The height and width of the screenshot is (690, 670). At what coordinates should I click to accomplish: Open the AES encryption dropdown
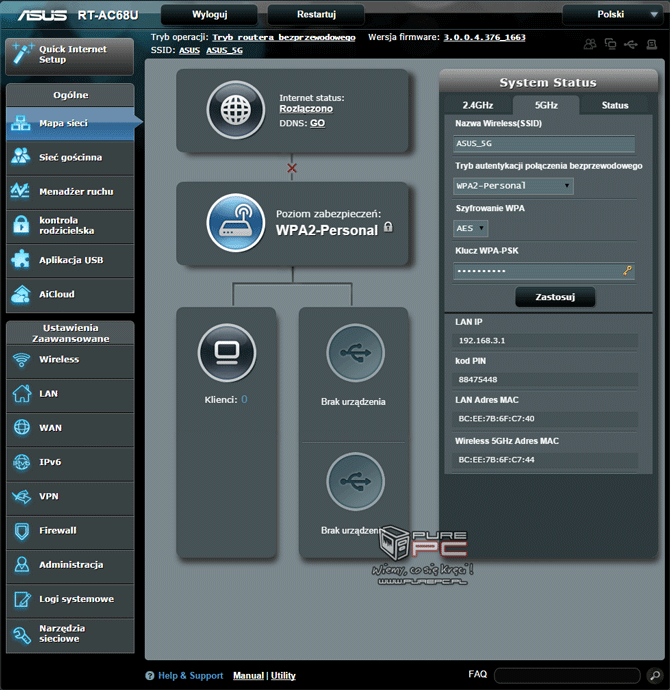470,228
